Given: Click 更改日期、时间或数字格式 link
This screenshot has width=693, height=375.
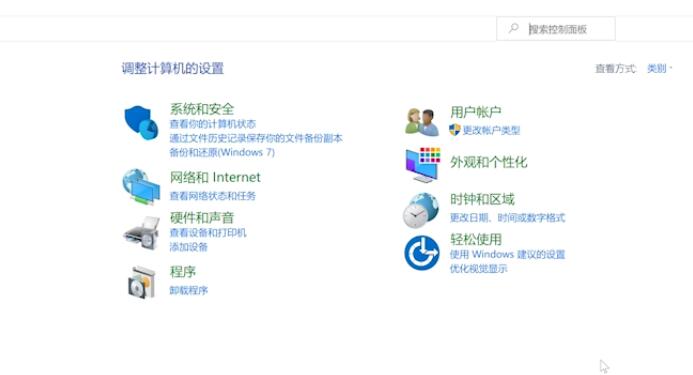Looking at the screenshot, I should (507, 218).
